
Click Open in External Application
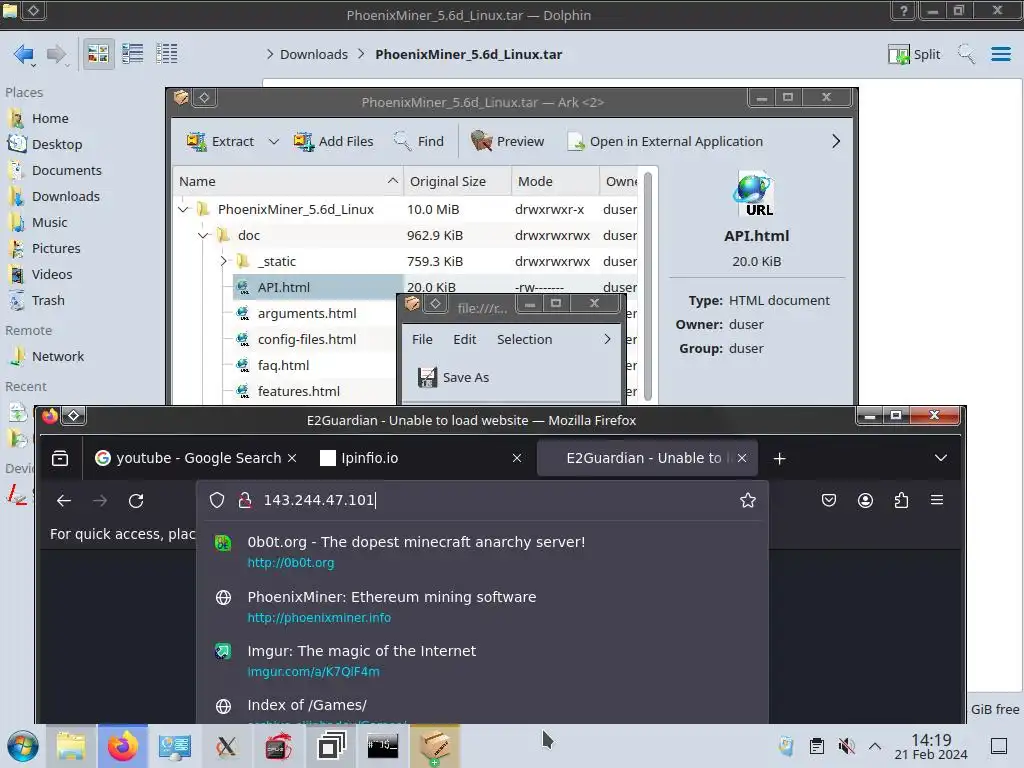point(665,141)
